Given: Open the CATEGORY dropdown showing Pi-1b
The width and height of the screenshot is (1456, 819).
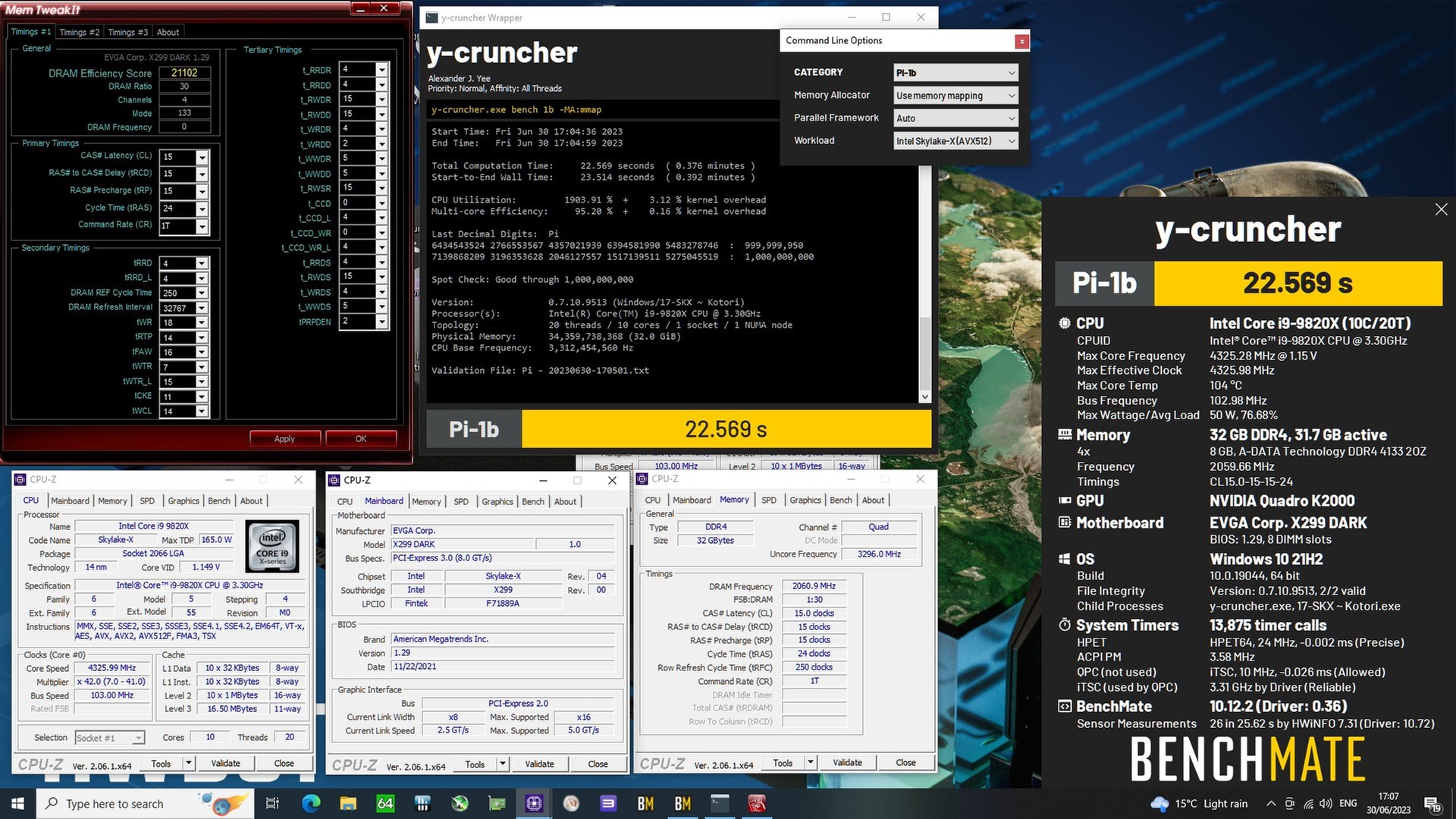Looking at the screenshot, I should click(x=955, y=73).
